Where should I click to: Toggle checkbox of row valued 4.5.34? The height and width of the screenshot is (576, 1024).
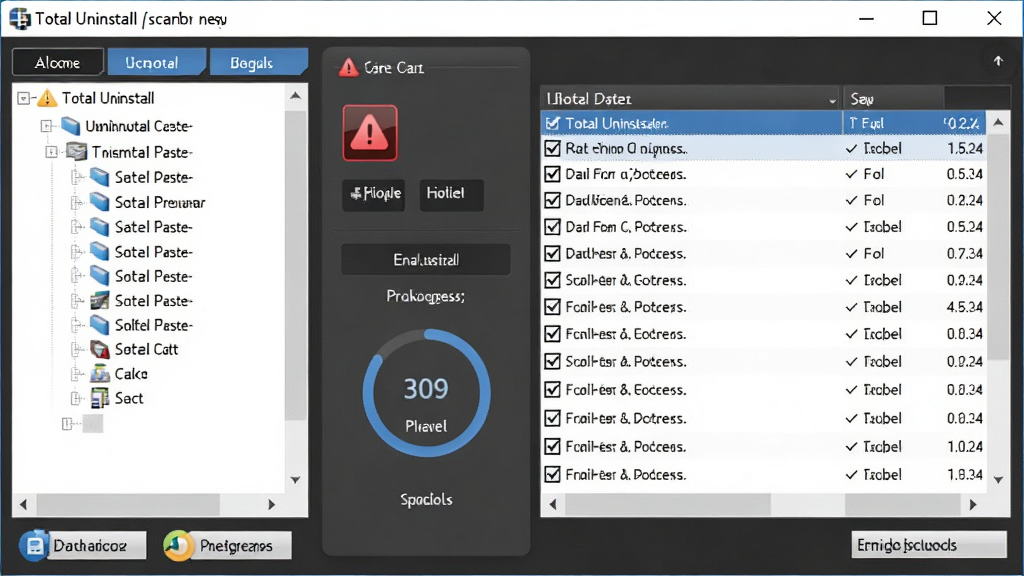(552, 307)
